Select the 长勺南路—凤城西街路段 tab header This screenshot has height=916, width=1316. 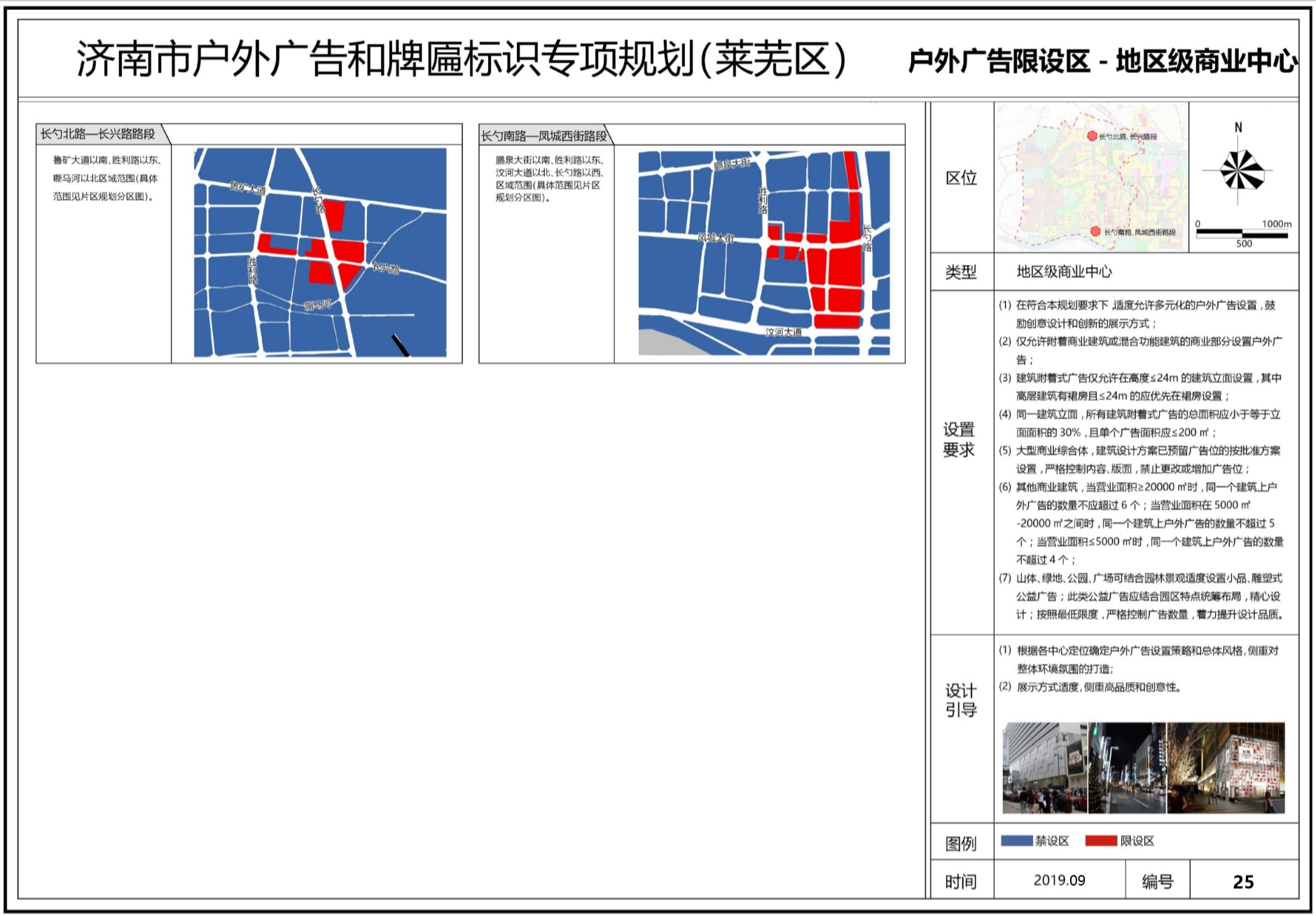[x=543, y=135]
